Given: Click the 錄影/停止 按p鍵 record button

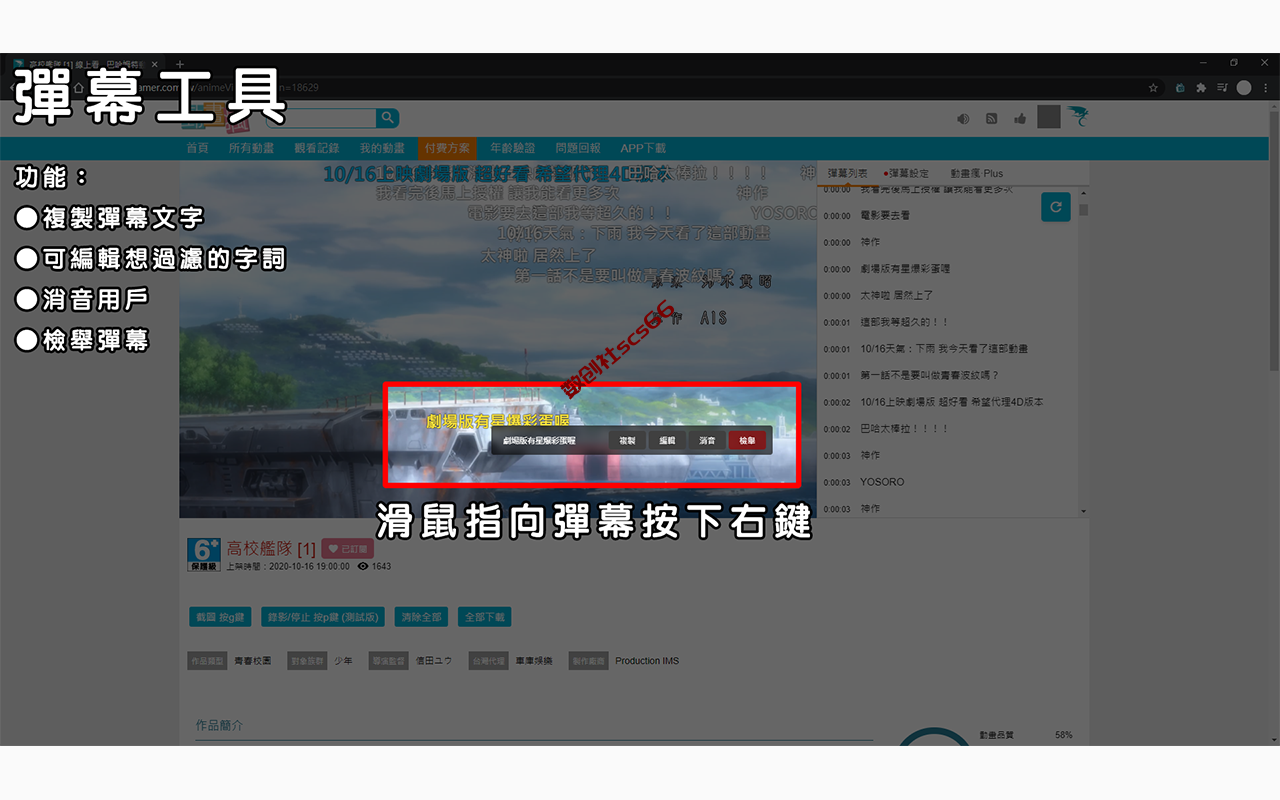Looking at the screenshot, I should pyautogui.click(x=324, y=617).
